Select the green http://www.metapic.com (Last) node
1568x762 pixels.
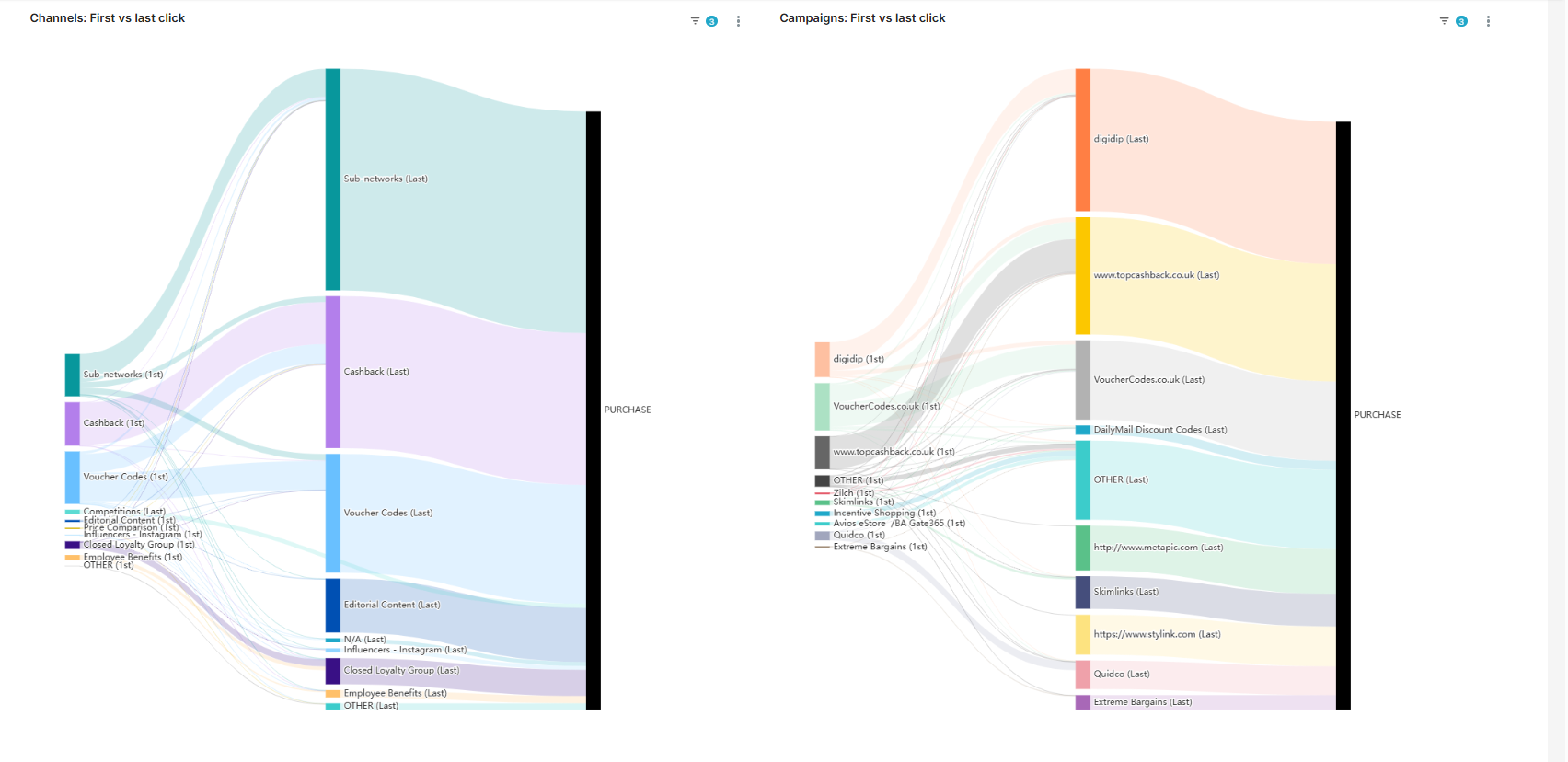point(1083,548)
